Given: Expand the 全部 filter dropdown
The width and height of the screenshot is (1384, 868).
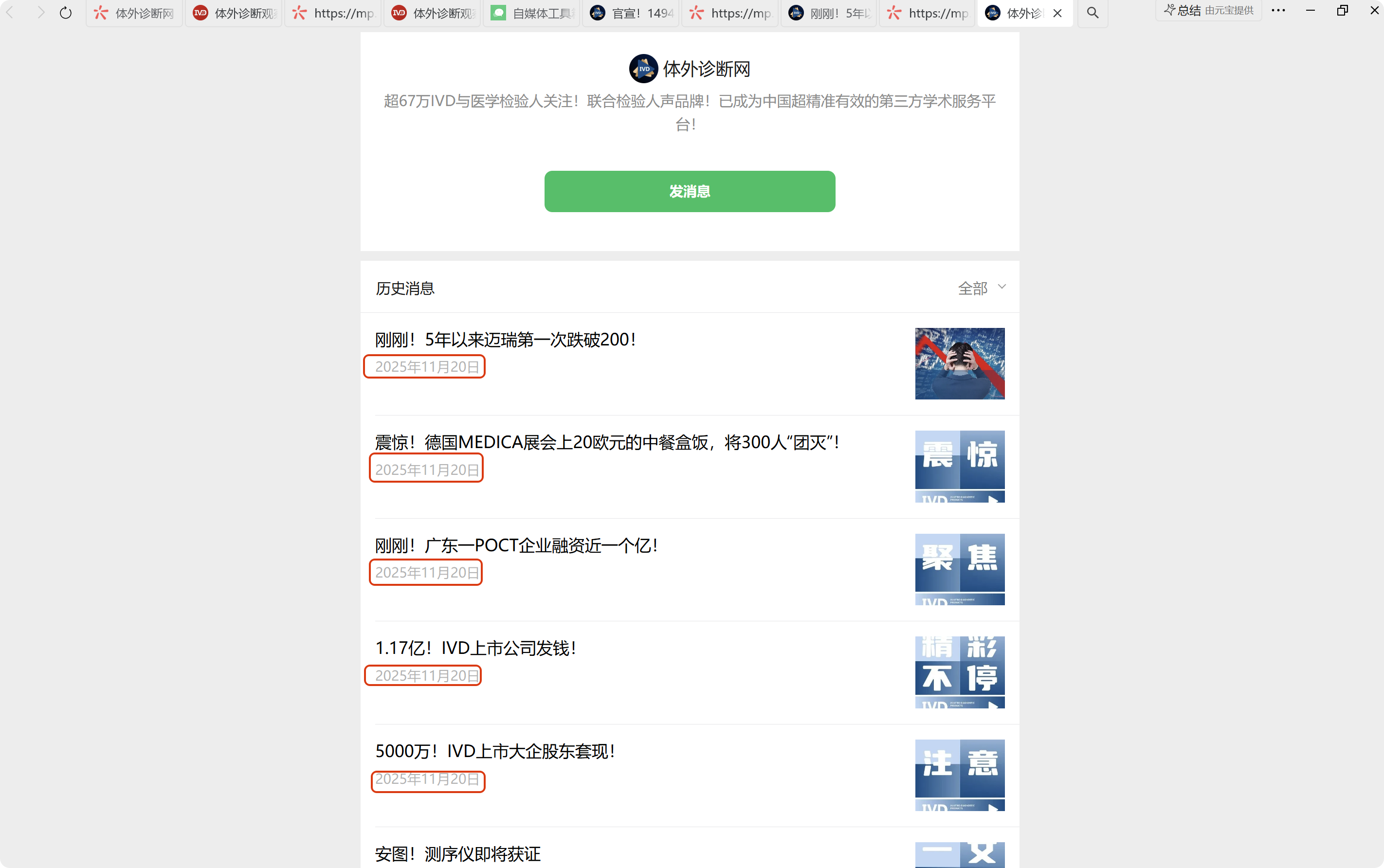Looking at the screenshot, I should coord(982,288).
